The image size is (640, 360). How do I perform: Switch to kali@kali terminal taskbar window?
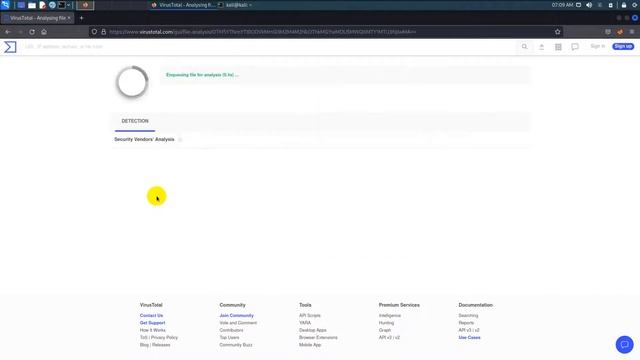click(236, 5)
